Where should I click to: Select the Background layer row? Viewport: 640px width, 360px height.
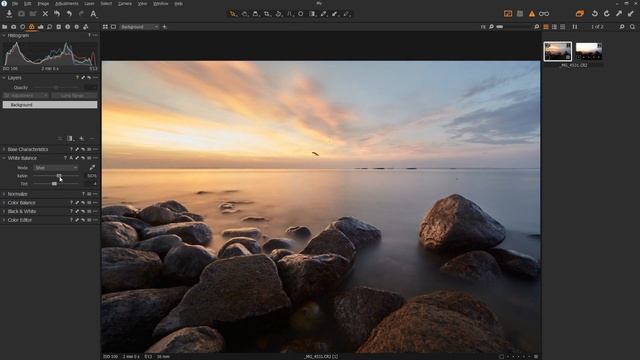[50, 105]
